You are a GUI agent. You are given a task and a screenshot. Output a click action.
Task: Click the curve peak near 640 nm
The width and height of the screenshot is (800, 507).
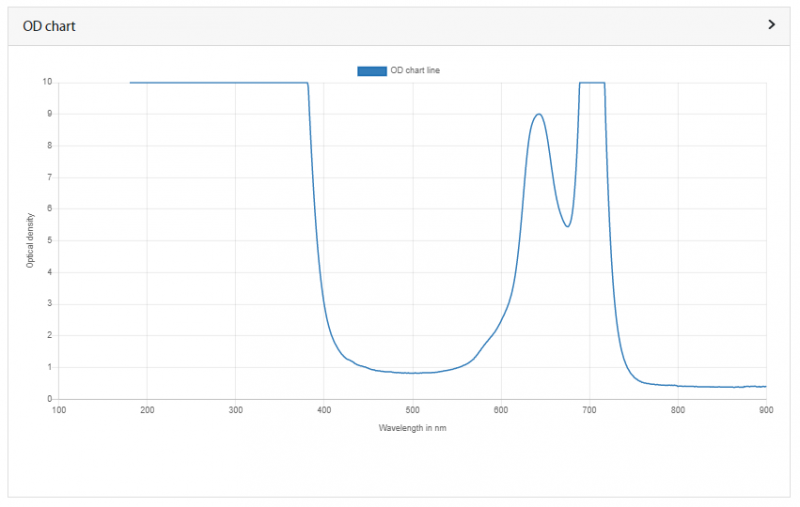[539, 114]
